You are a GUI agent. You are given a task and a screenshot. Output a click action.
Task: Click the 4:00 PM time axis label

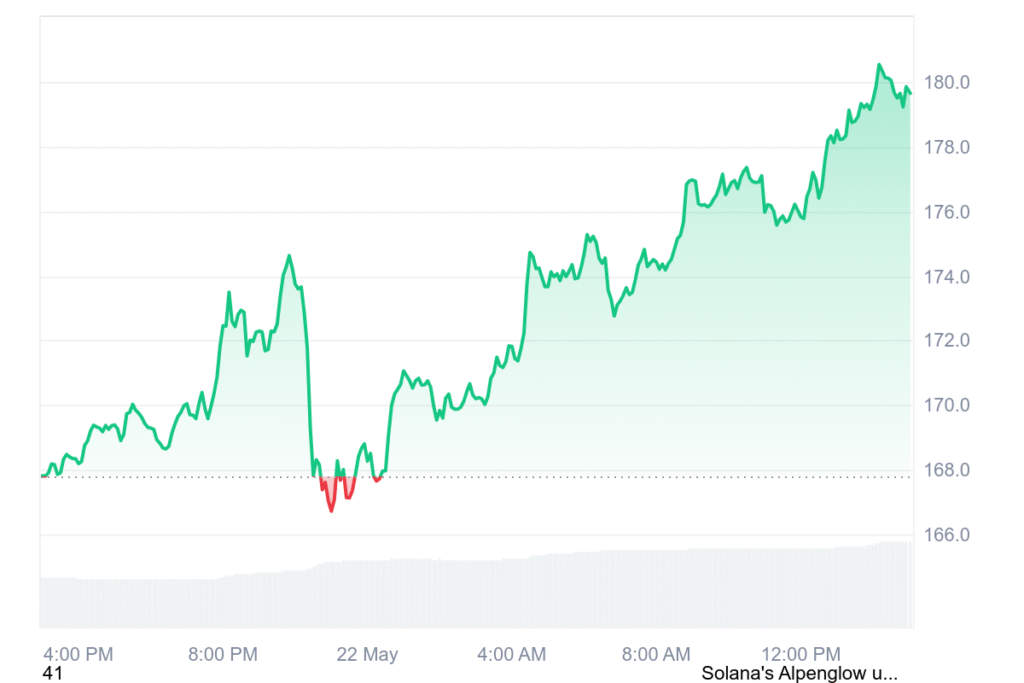pyautogui.click(x=77, y=655)
